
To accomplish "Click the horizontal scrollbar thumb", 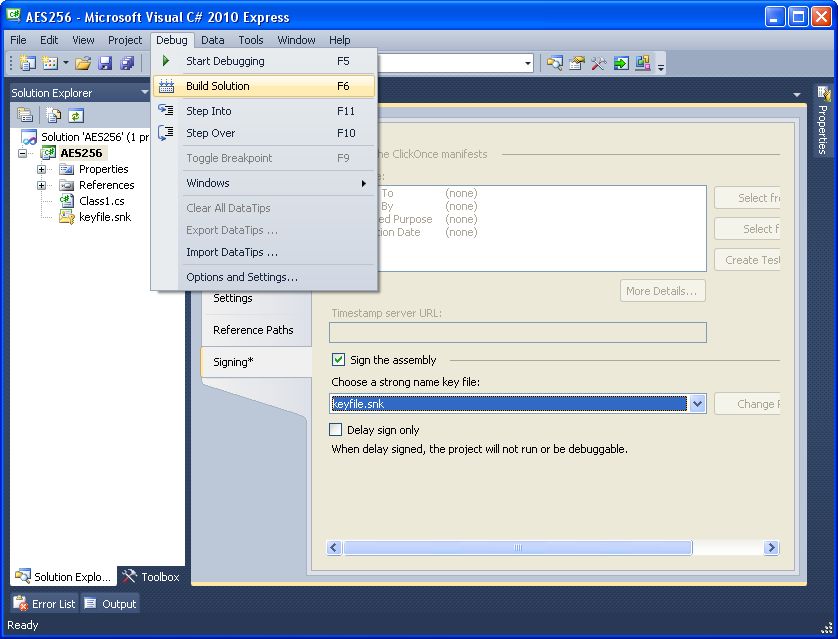I will 517,547.
